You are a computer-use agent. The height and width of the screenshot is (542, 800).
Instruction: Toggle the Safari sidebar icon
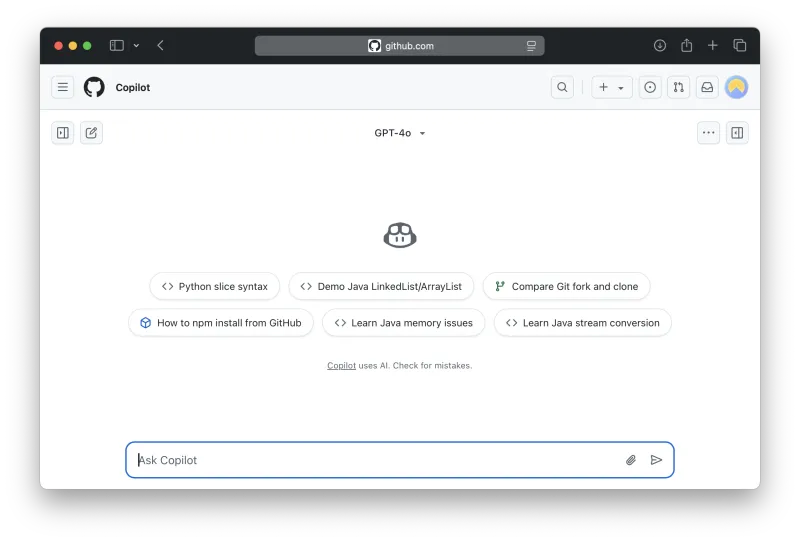(x=117, y=45)
